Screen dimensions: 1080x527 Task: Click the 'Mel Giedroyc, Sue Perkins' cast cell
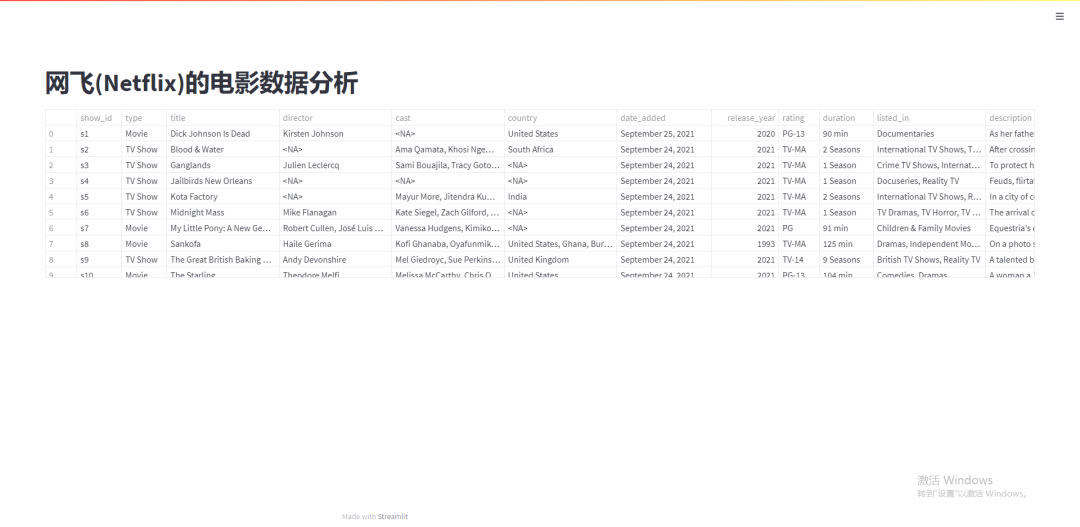pyautogui.click(x=448, y=260)
